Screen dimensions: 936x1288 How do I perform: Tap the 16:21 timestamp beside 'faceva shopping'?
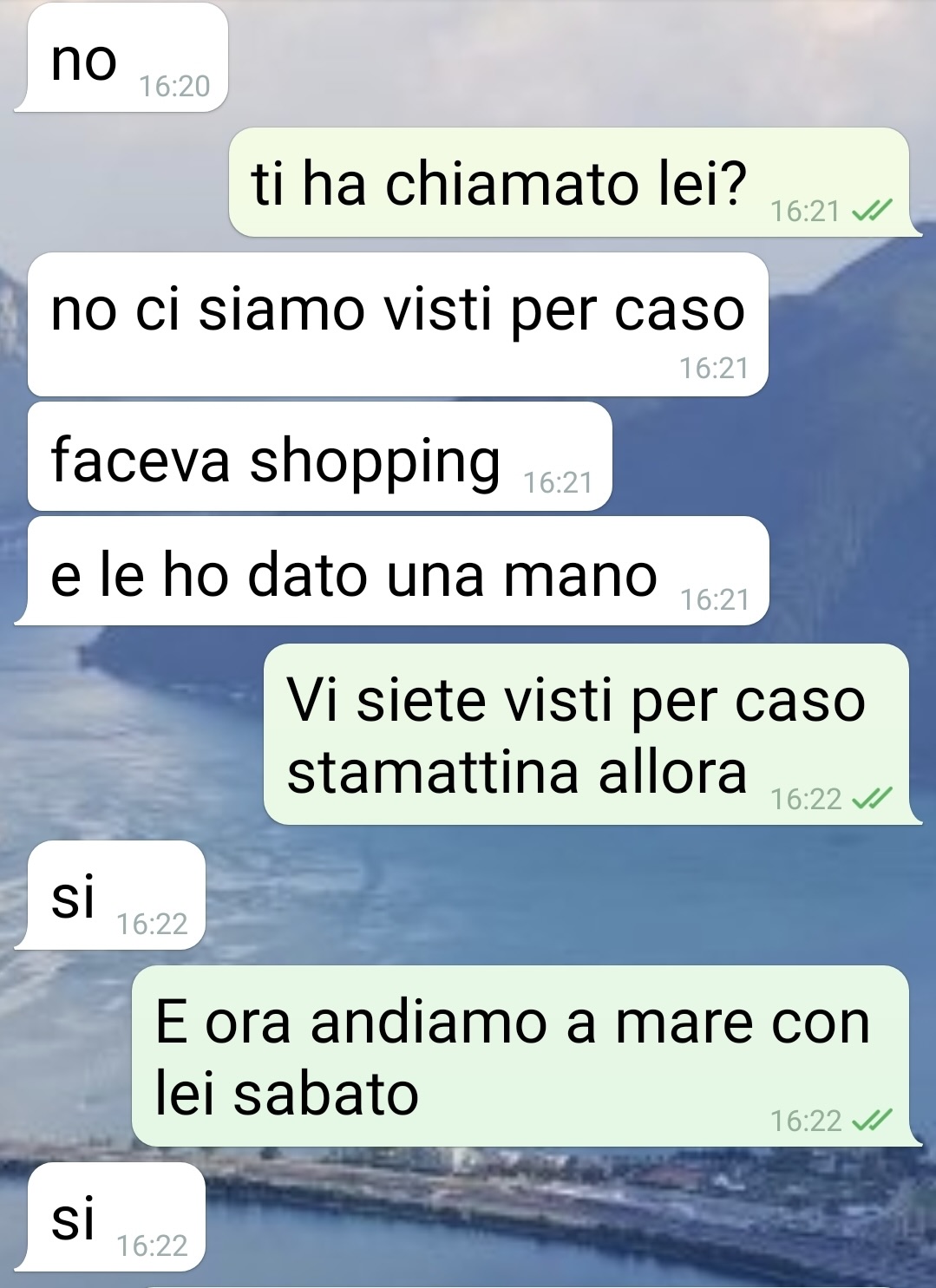click(558, 482)
